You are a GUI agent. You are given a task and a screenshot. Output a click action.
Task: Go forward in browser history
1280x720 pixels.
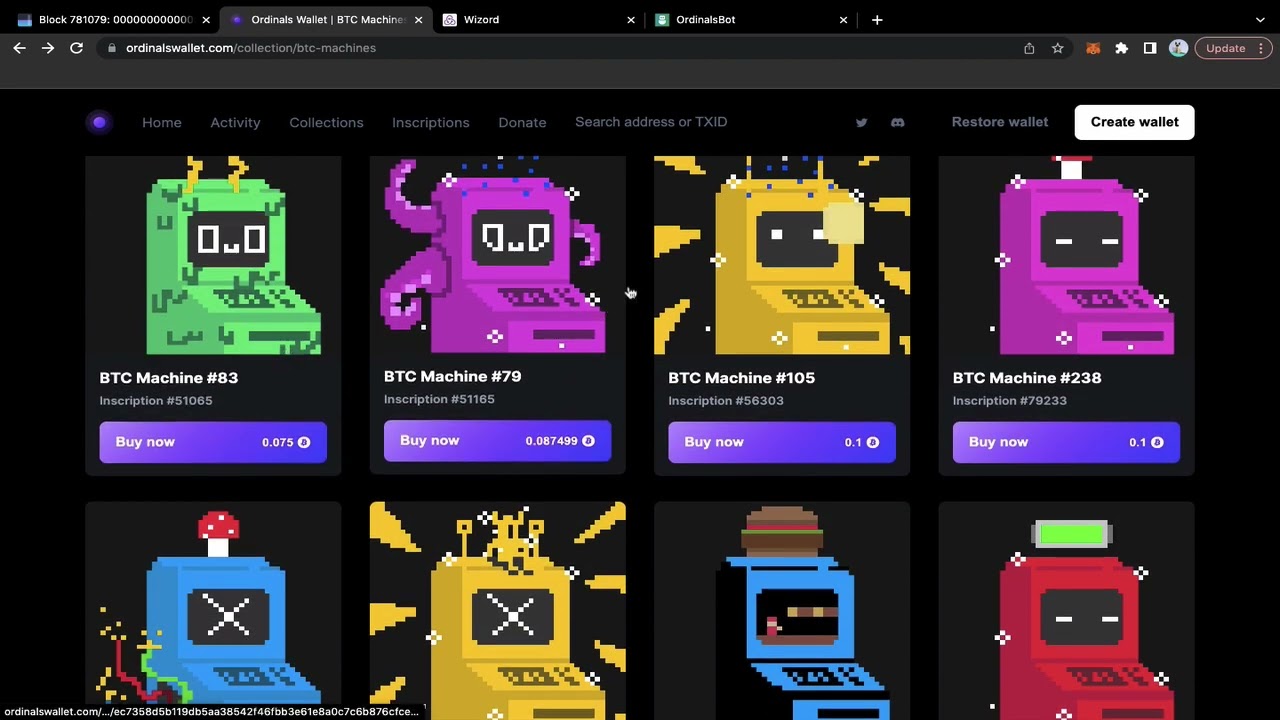click(x=47, y=48)
